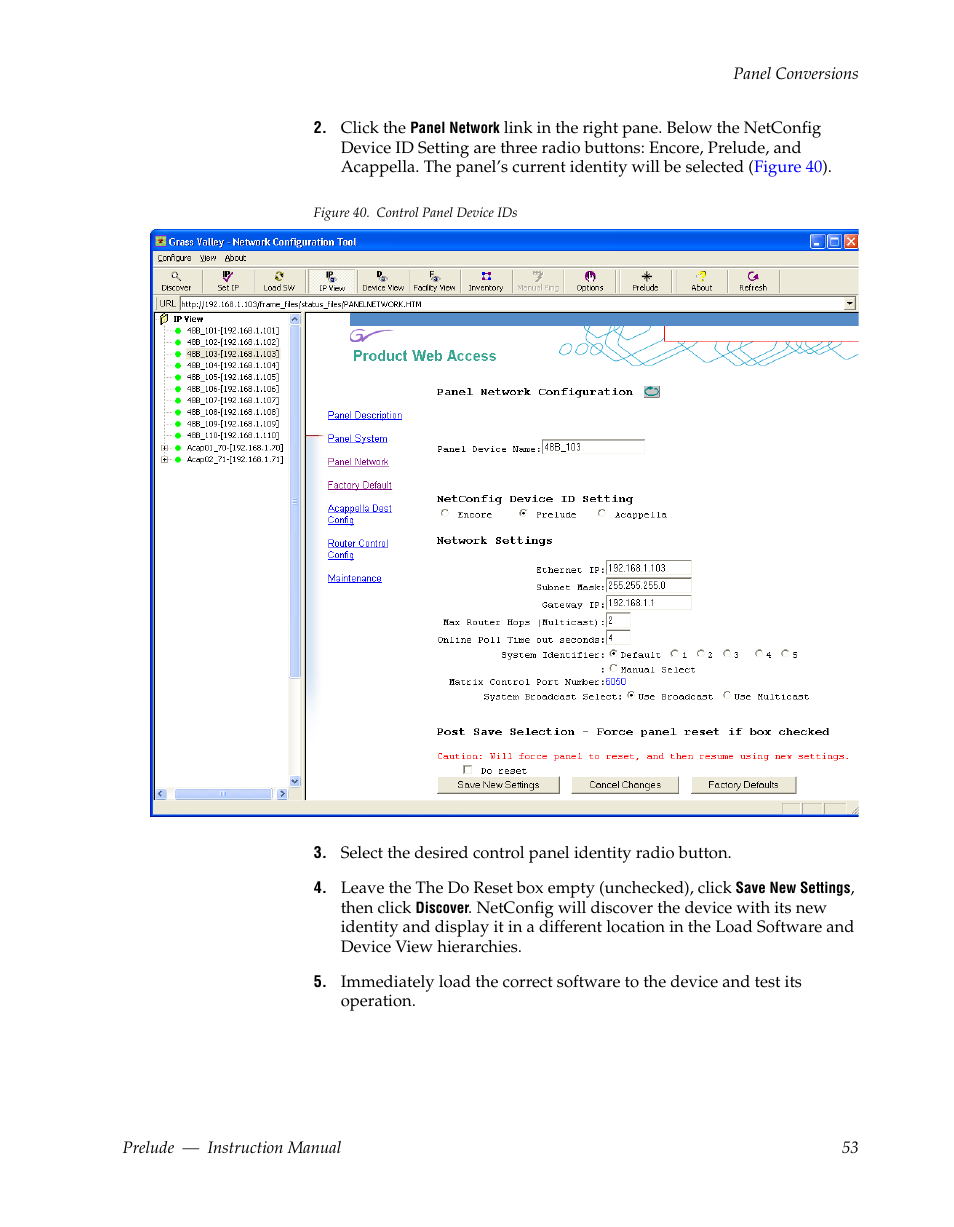954x1227 pixels.
Task: Select the Default system identifier radio button
Action: pos(613,654)
